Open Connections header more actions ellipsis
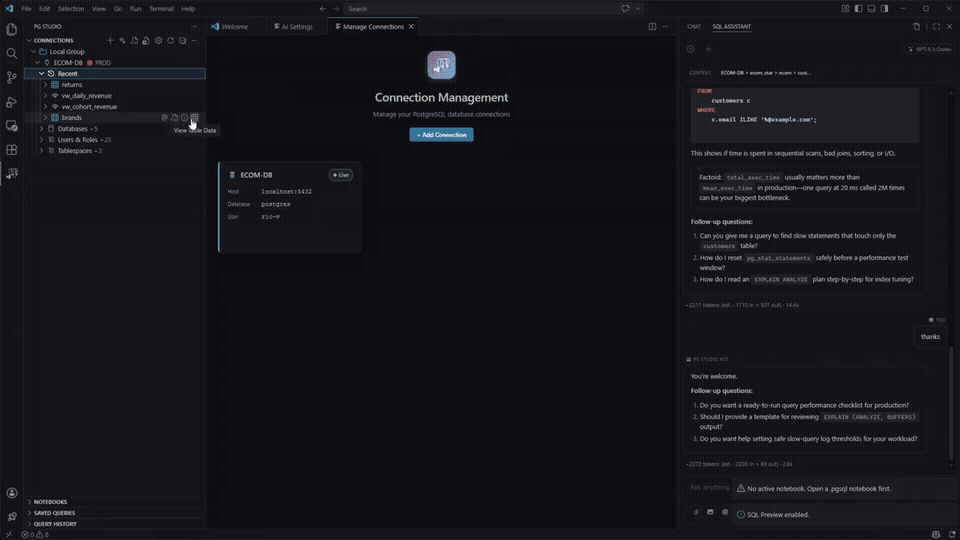Image resolution: width=960 pixels, height=540 pixels. tap(194, 40)
